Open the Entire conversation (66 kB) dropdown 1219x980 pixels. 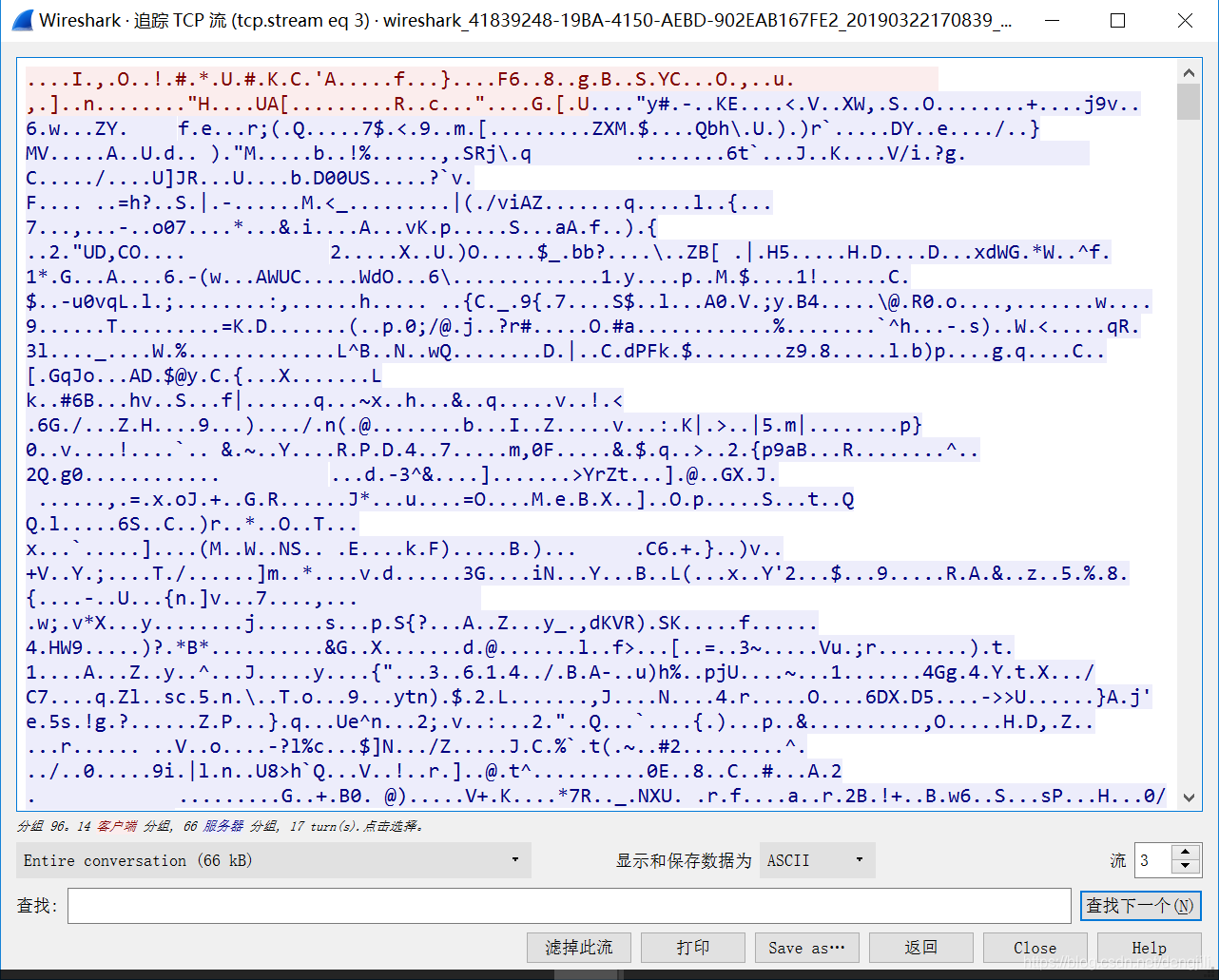click(274, 860)
